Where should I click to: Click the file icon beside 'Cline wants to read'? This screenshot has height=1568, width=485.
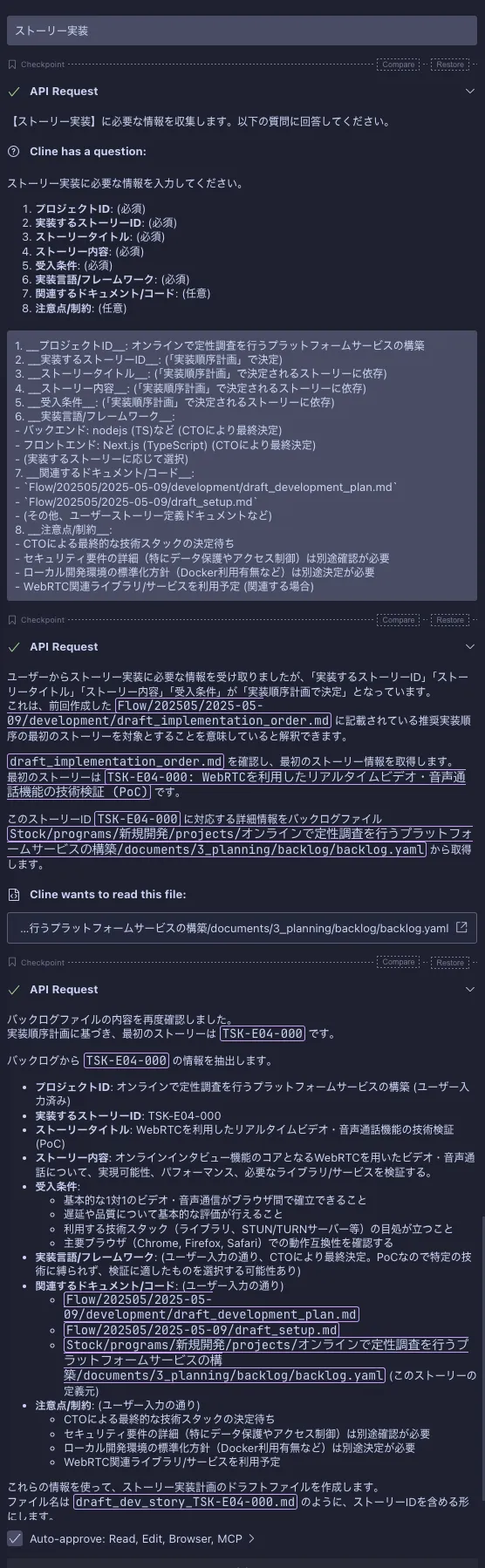click(13, 894)
